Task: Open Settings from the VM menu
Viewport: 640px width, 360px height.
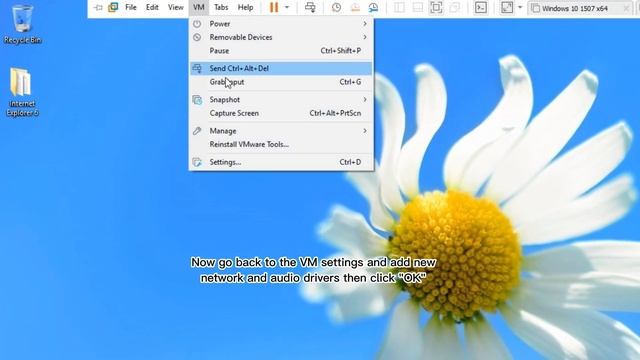Action: (281, 162)
